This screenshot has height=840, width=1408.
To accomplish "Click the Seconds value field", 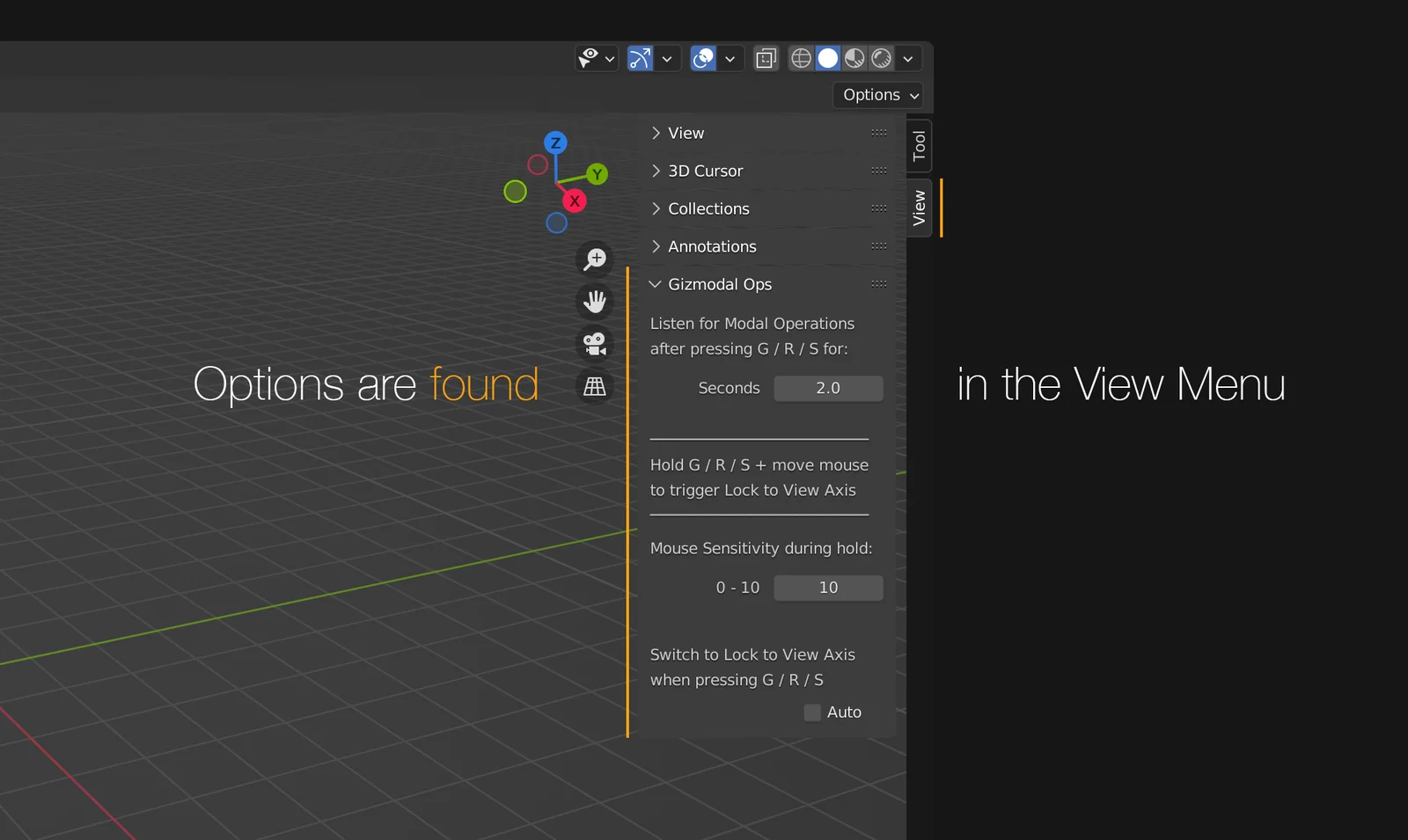I will pyautogui.click(x=828, y=388).
